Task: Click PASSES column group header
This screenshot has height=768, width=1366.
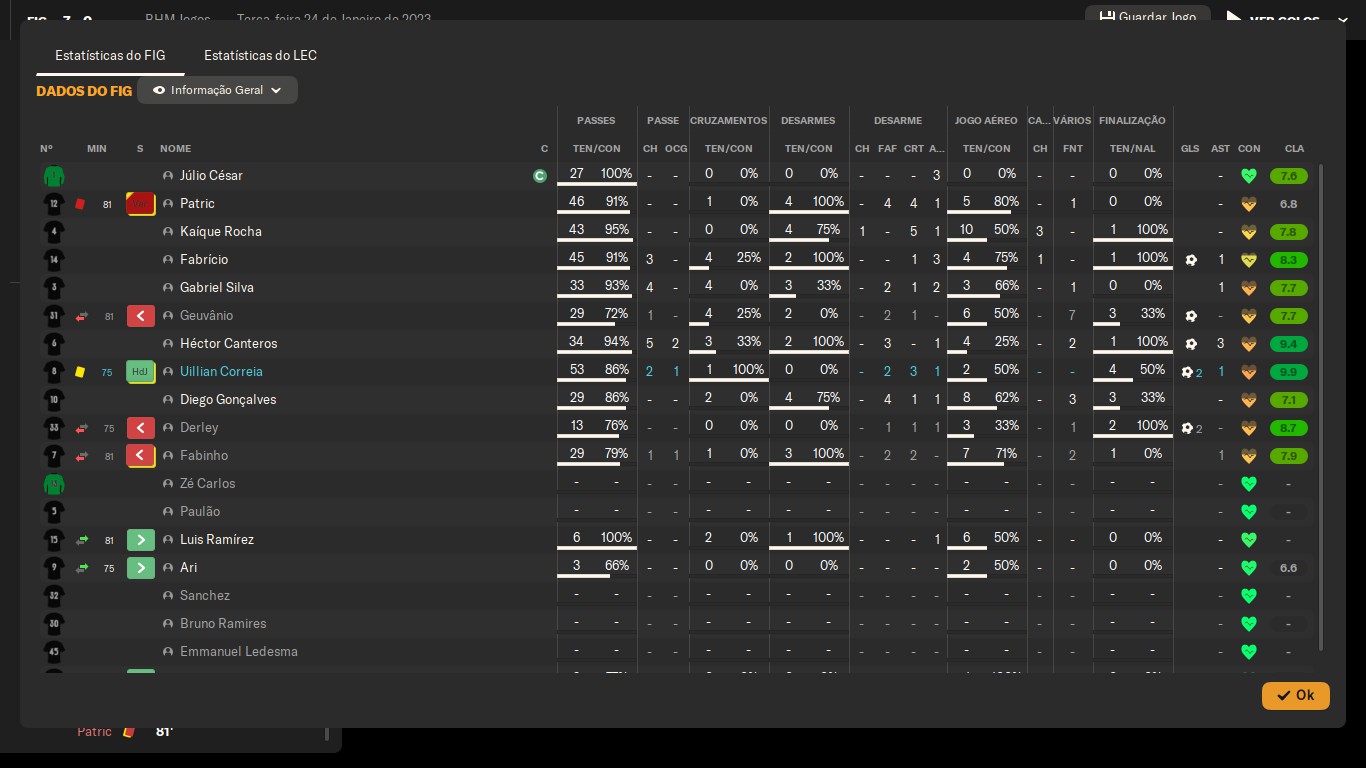Action: tap(596, 121)
